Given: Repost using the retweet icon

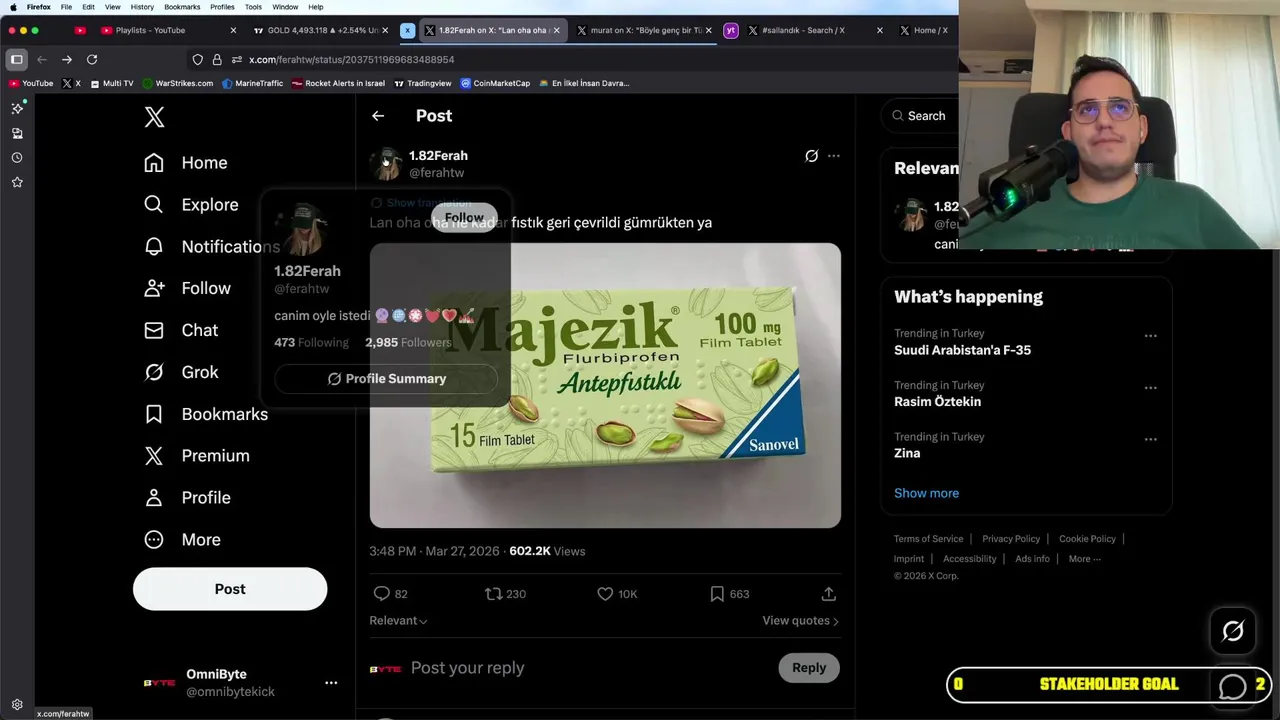Looking at the screenshot, I should [493, 594].
